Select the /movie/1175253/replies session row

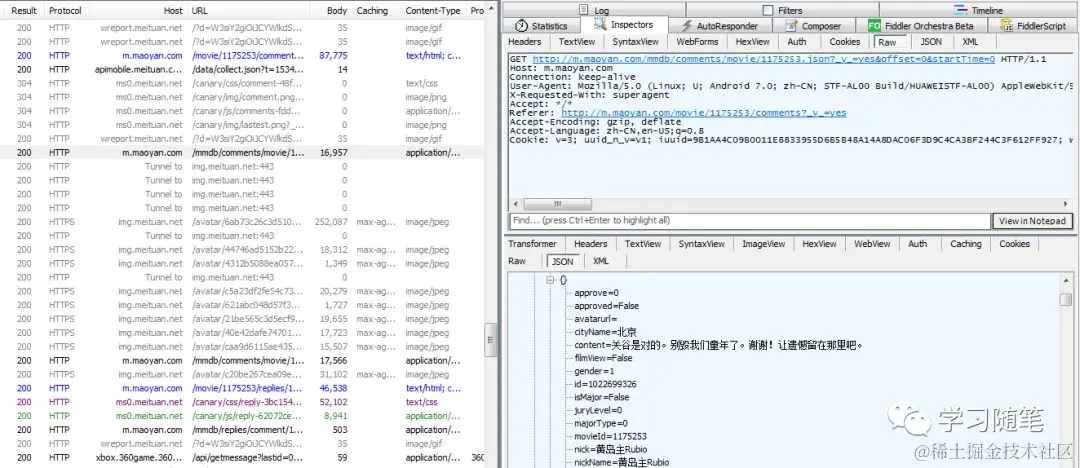pos(242,388)
